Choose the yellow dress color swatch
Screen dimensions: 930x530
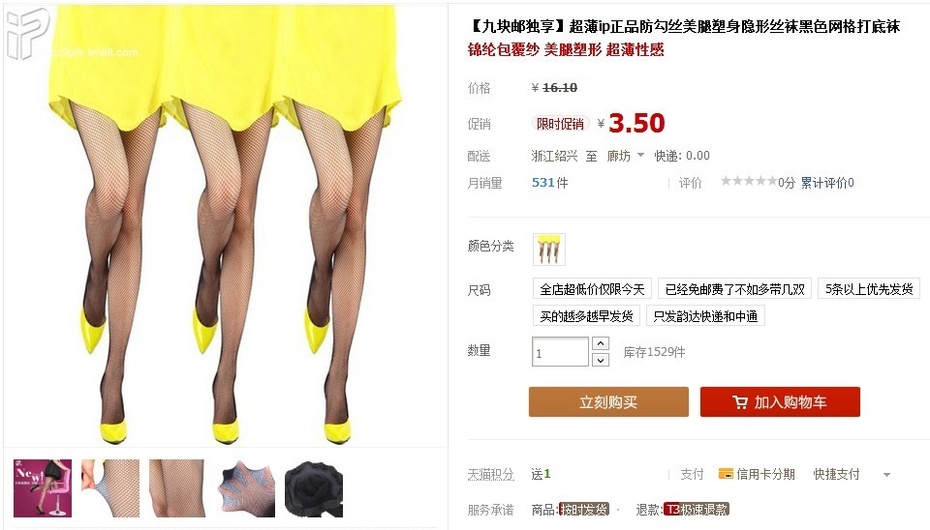pyautogui.click(x=549, y=249)
